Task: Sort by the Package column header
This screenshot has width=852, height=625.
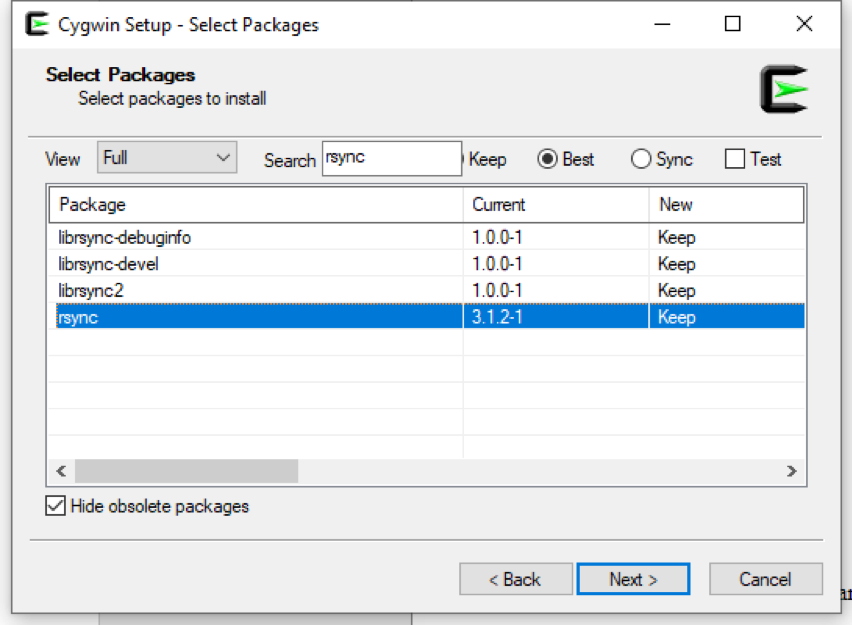Action: point(256,205)
